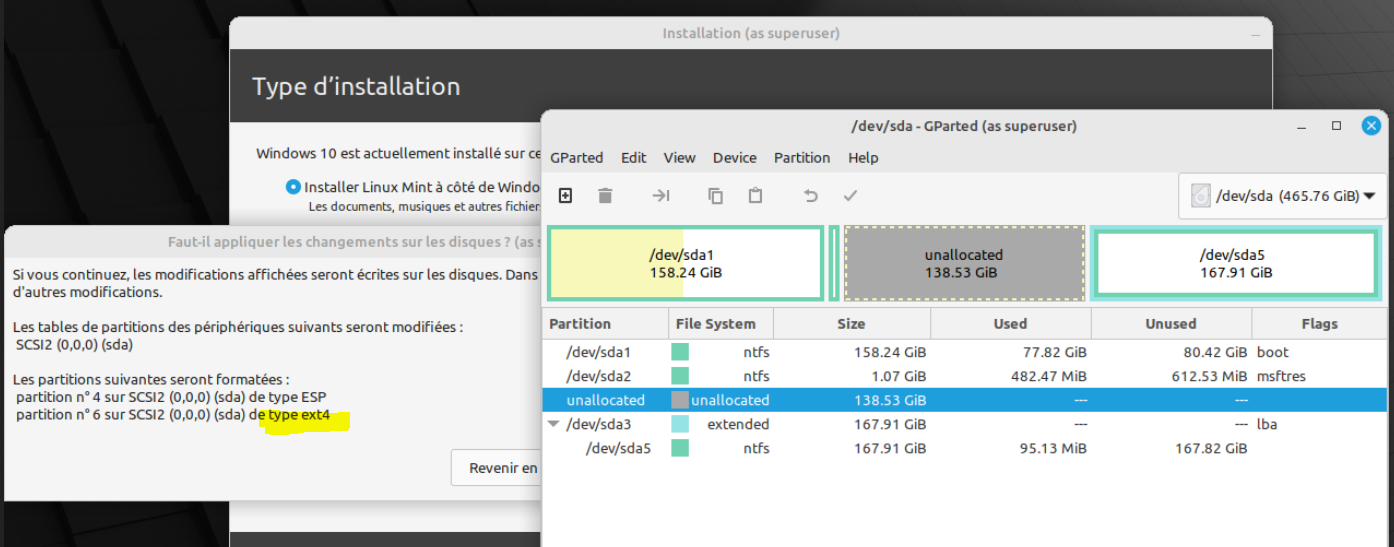Open the Partition menu

point(801,158)
